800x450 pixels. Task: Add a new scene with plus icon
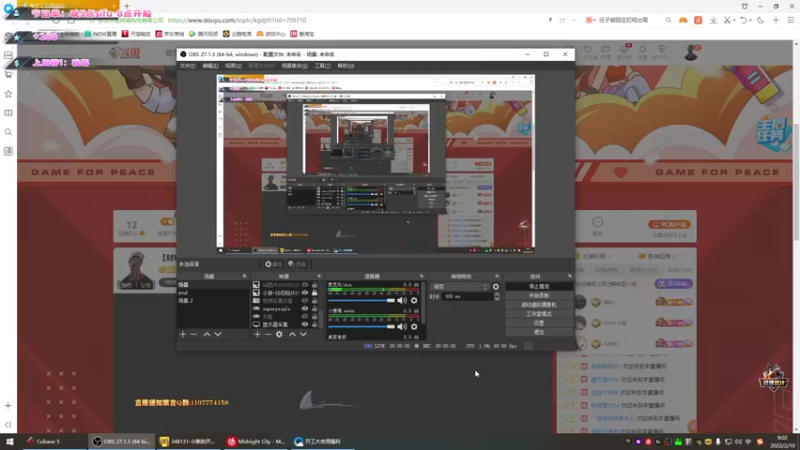183,334
